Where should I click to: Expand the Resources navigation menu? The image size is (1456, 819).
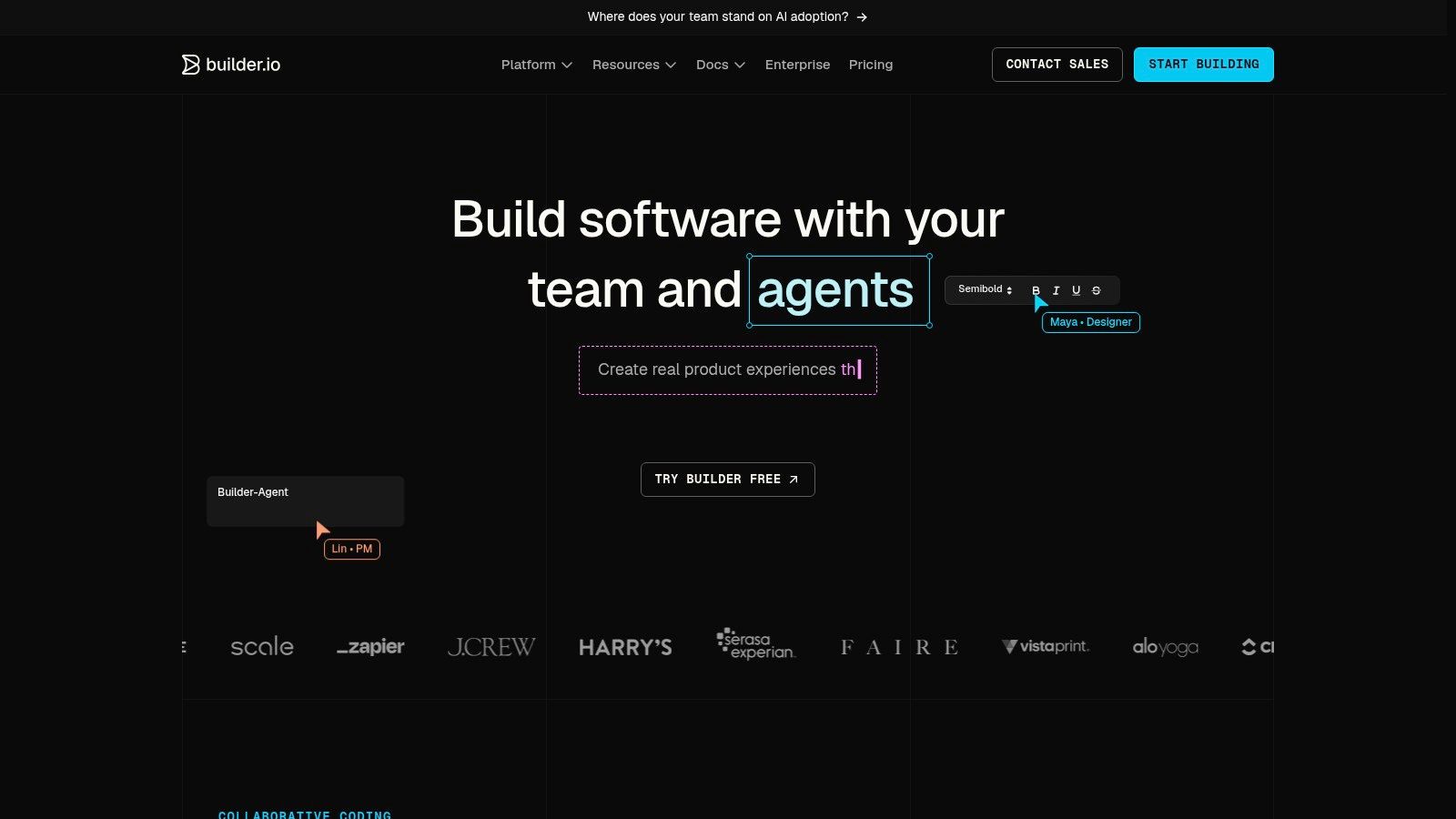click(634, 65)
